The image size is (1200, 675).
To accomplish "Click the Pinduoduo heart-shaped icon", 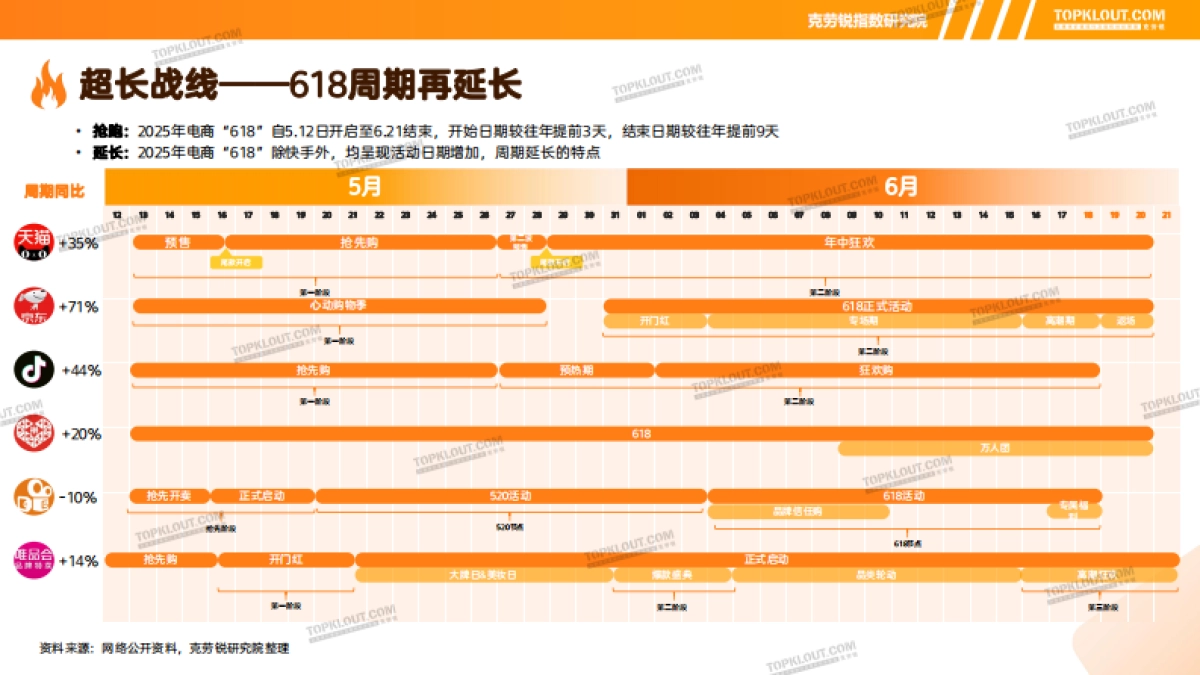I will point(32,435).
